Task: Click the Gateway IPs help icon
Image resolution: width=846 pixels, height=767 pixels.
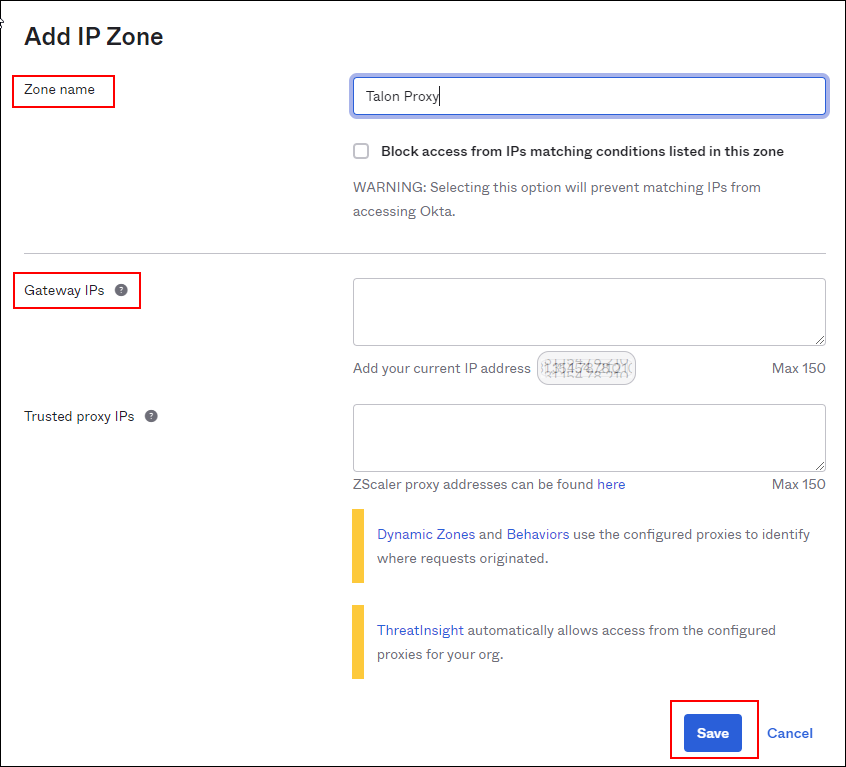Action: [x=121, y=290]
